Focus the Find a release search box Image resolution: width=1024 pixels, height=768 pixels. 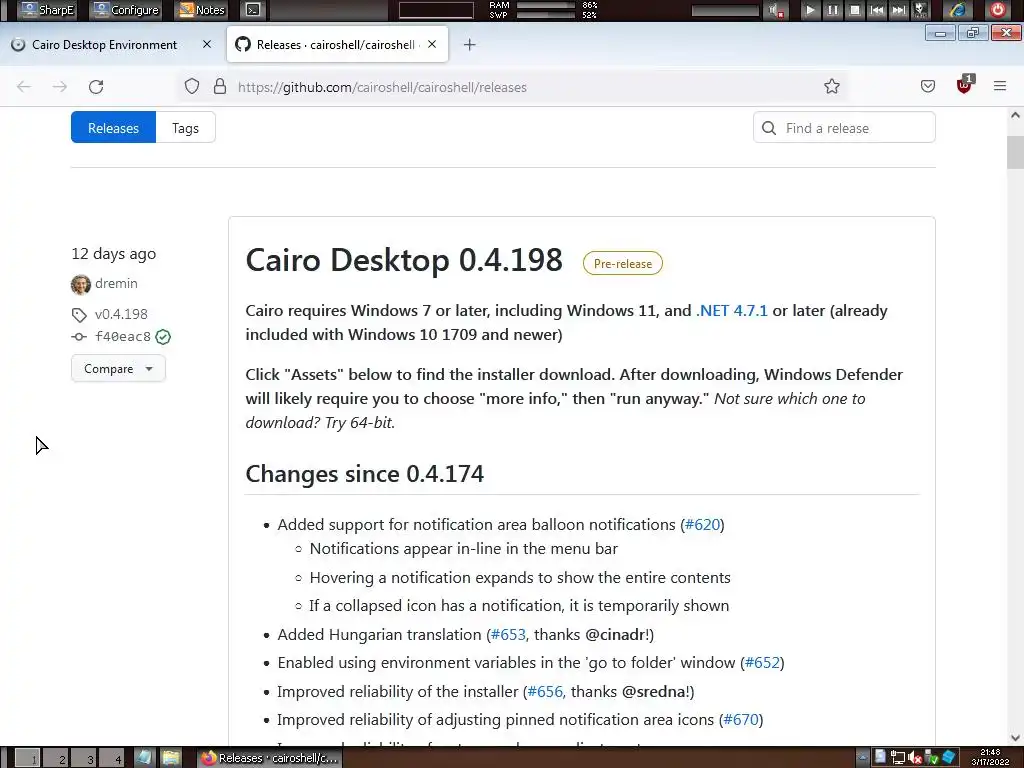844,128
